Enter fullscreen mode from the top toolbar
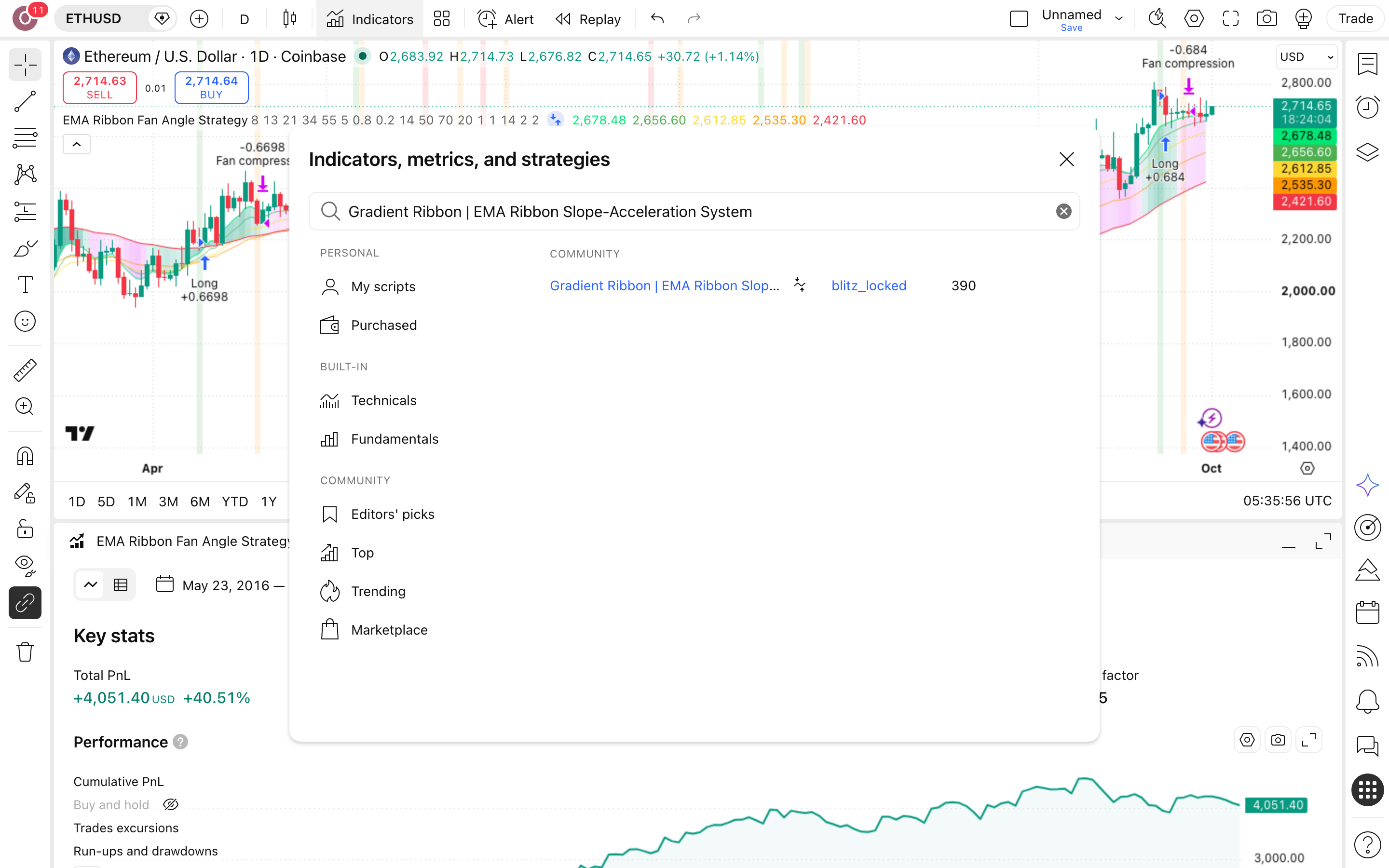1389x868 pixels. point(1230,19)
